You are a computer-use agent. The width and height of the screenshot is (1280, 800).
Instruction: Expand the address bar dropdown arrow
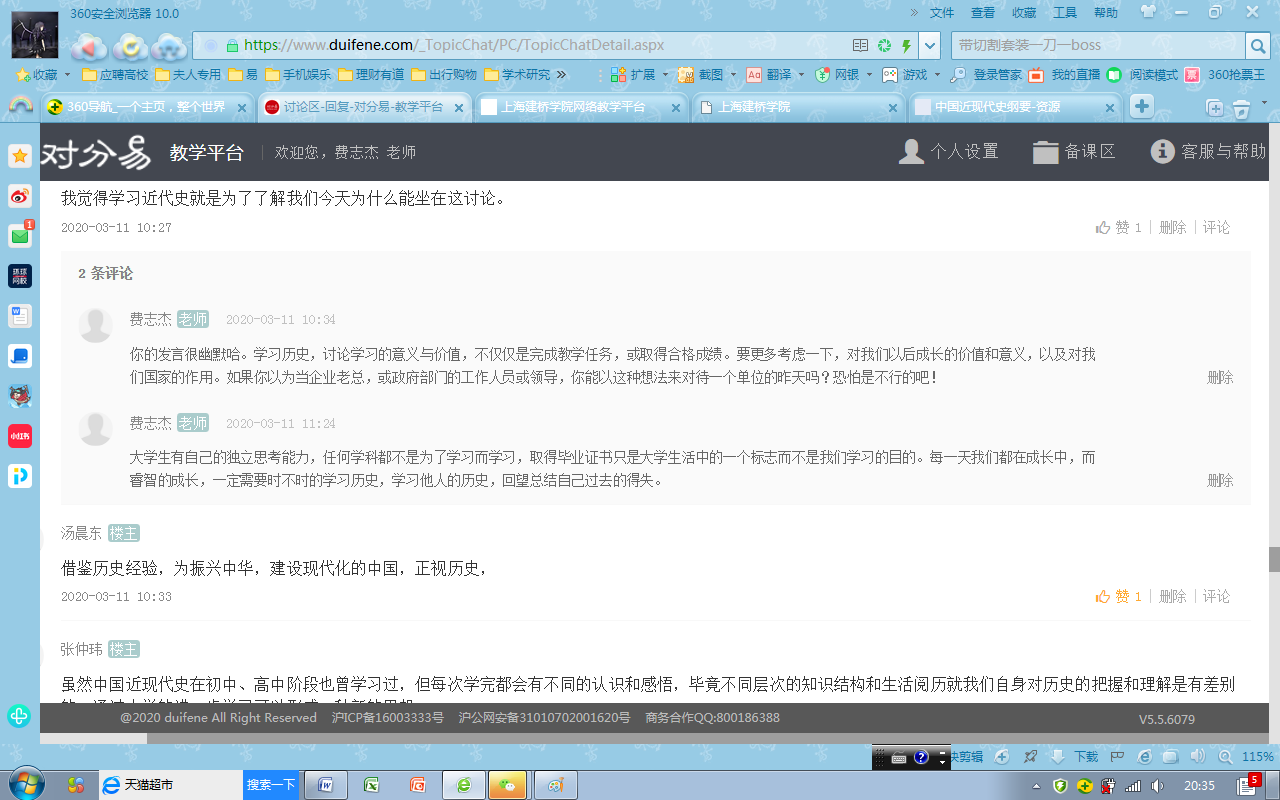pos(930,45)
